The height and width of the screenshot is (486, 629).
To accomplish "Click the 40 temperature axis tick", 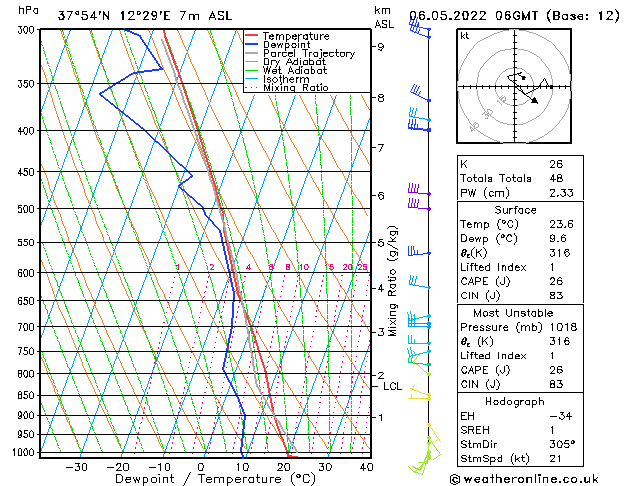I will [366, 467].
